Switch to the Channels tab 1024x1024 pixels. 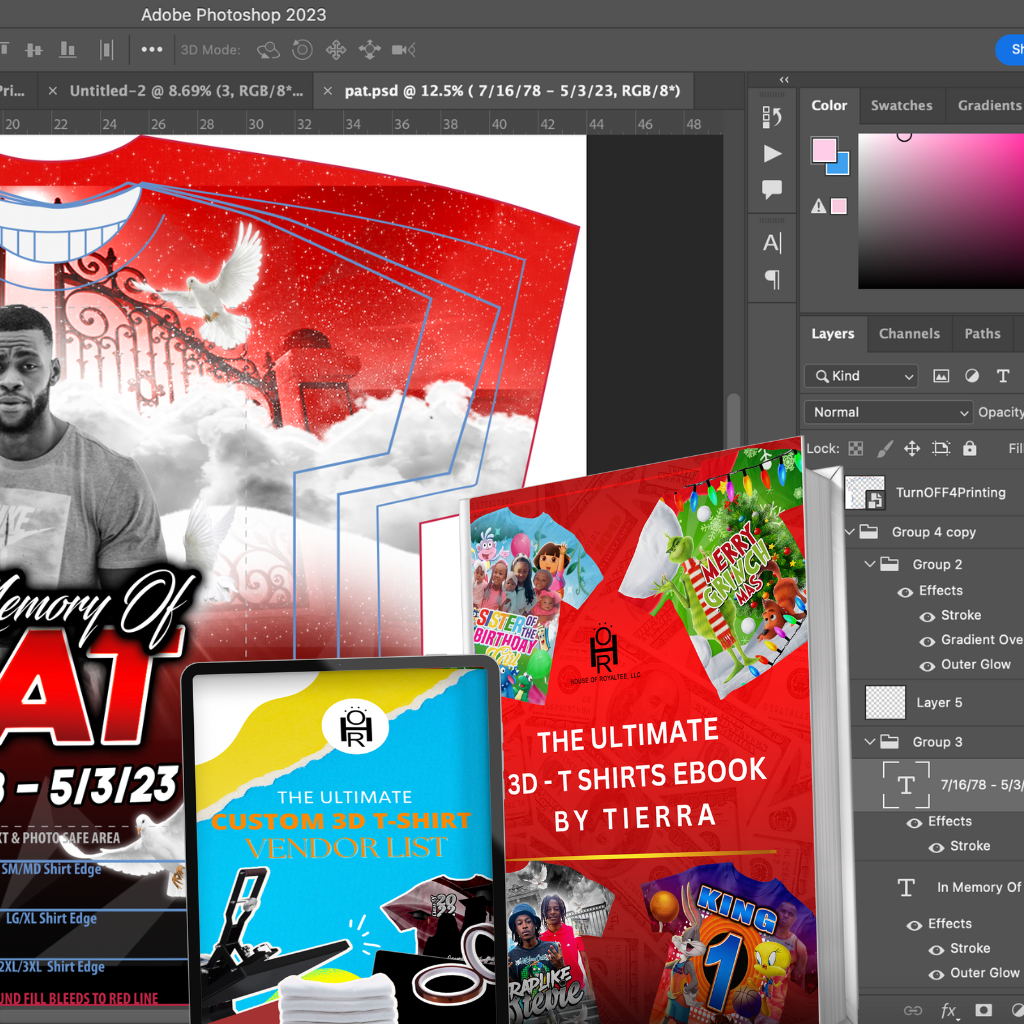909,334
